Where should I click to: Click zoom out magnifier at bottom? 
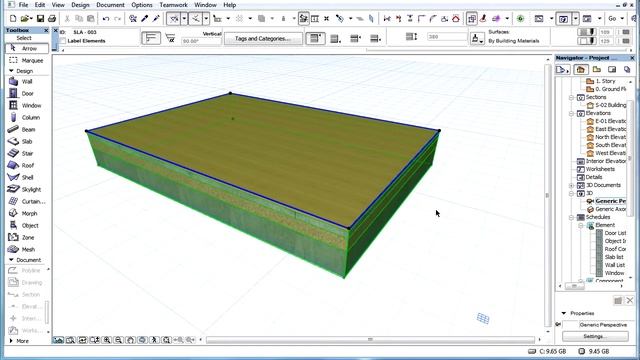(119, 340)
